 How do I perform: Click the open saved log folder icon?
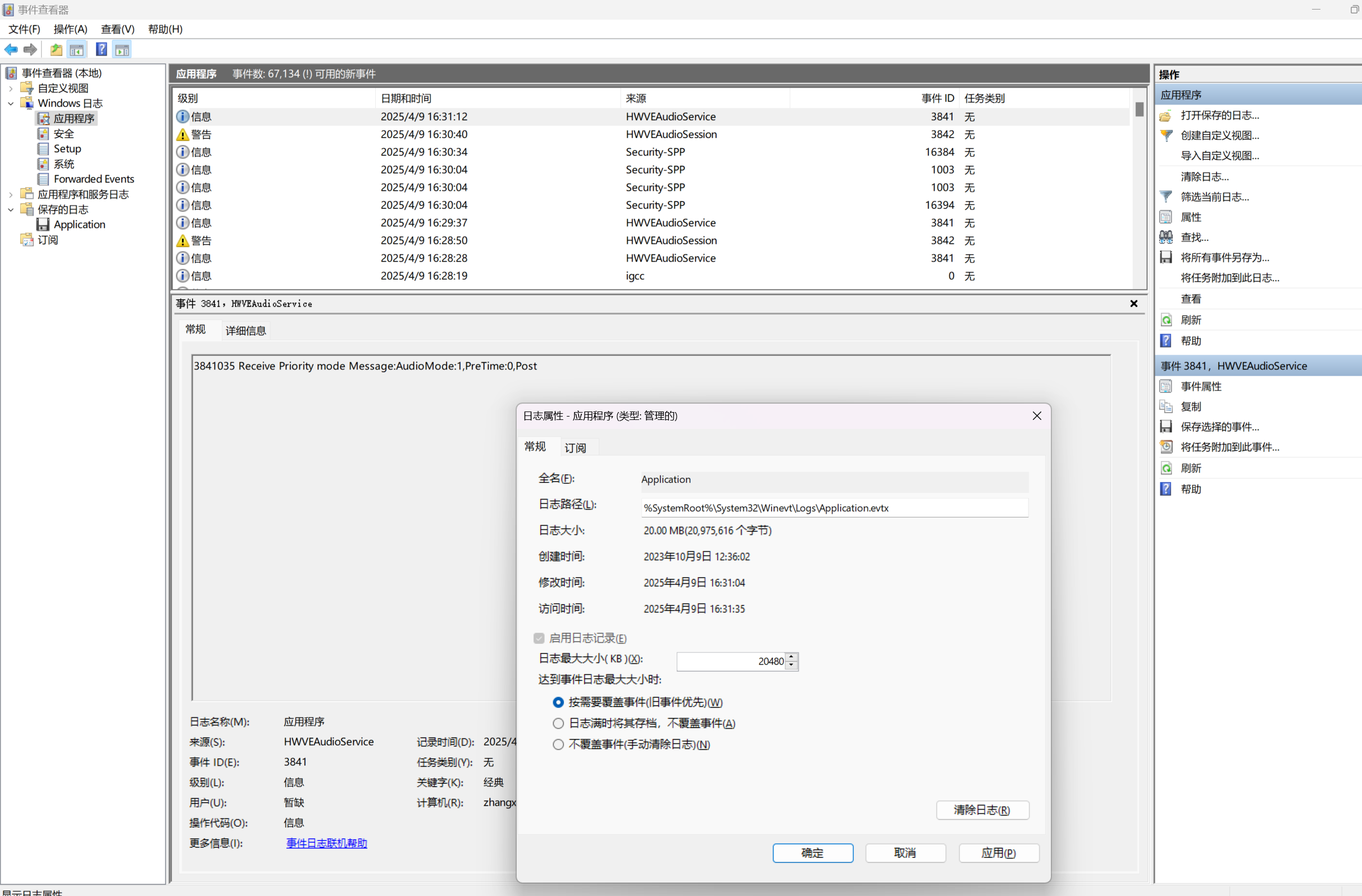[x=1166, y=116]
